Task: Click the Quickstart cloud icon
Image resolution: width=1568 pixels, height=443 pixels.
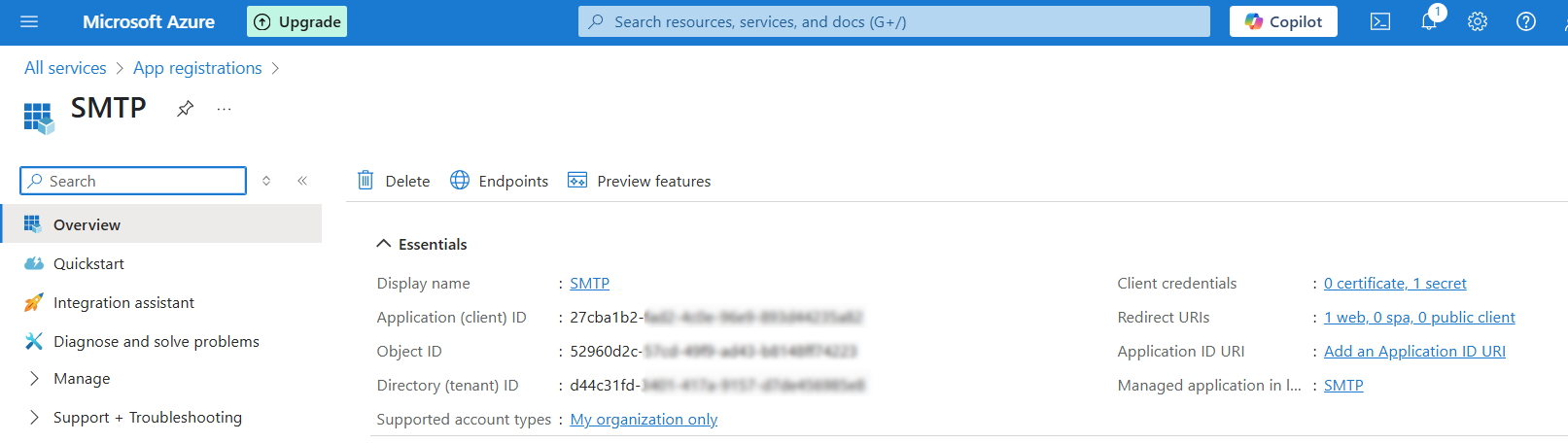Action: click(34, 263)
